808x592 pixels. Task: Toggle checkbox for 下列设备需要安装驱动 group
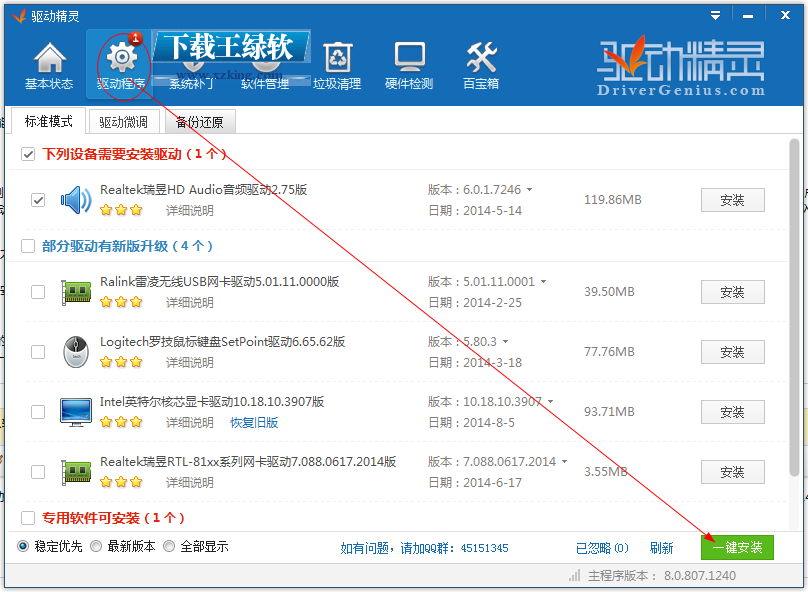28,154
